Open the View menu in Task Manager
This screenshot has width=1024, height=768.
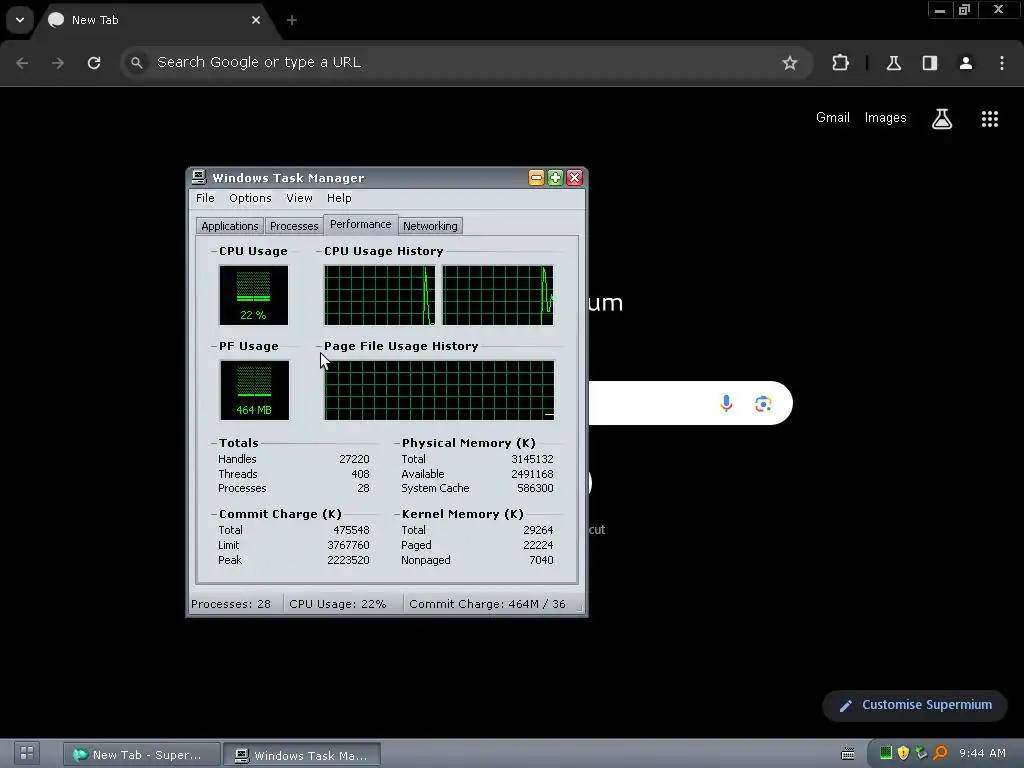click(299, 198)
